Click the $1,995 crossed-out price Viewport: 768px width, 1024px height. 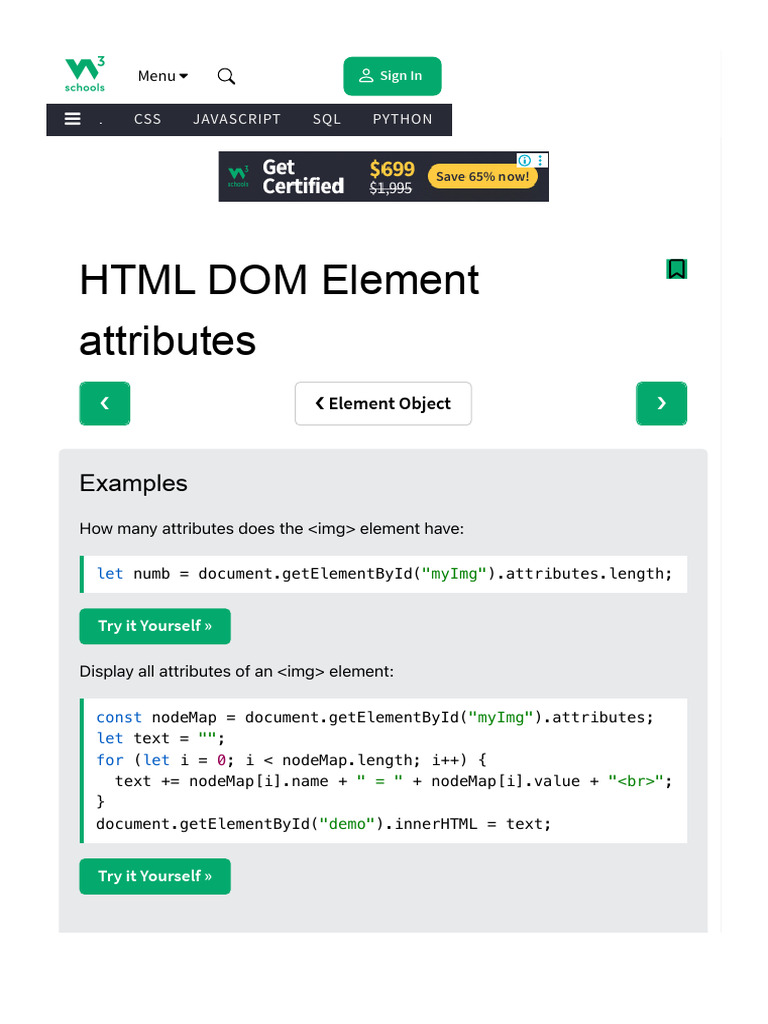click(391, 188)
